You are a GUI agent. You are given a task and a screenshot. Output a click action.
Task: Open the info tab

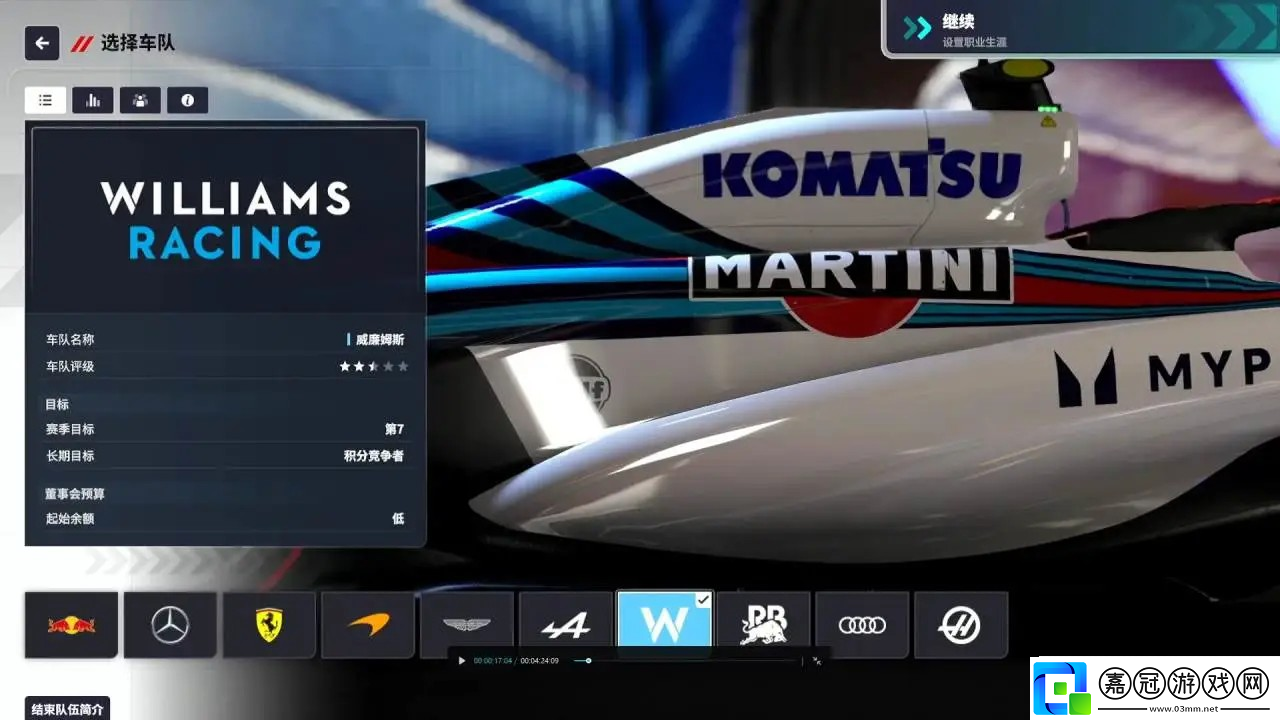[x=187, y=100]
